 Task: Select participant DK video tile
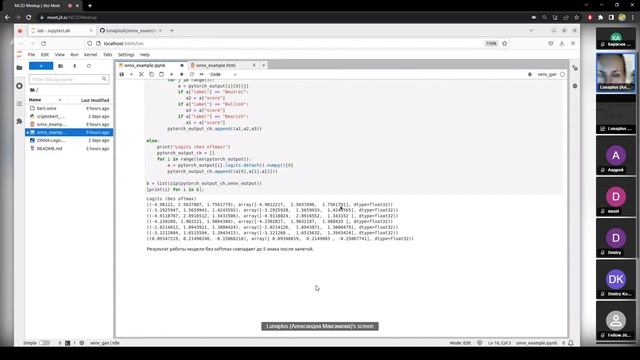[x=616, y=279]
